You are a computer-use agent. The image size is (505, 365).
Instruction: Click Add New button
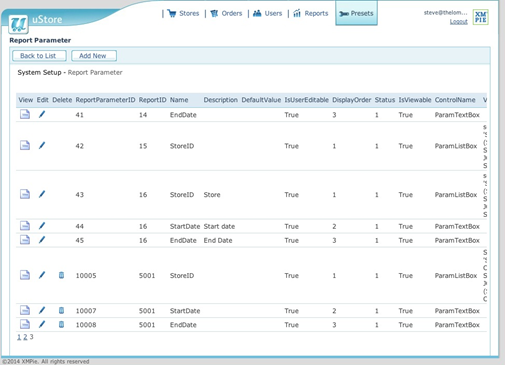(x=94, y=56)
